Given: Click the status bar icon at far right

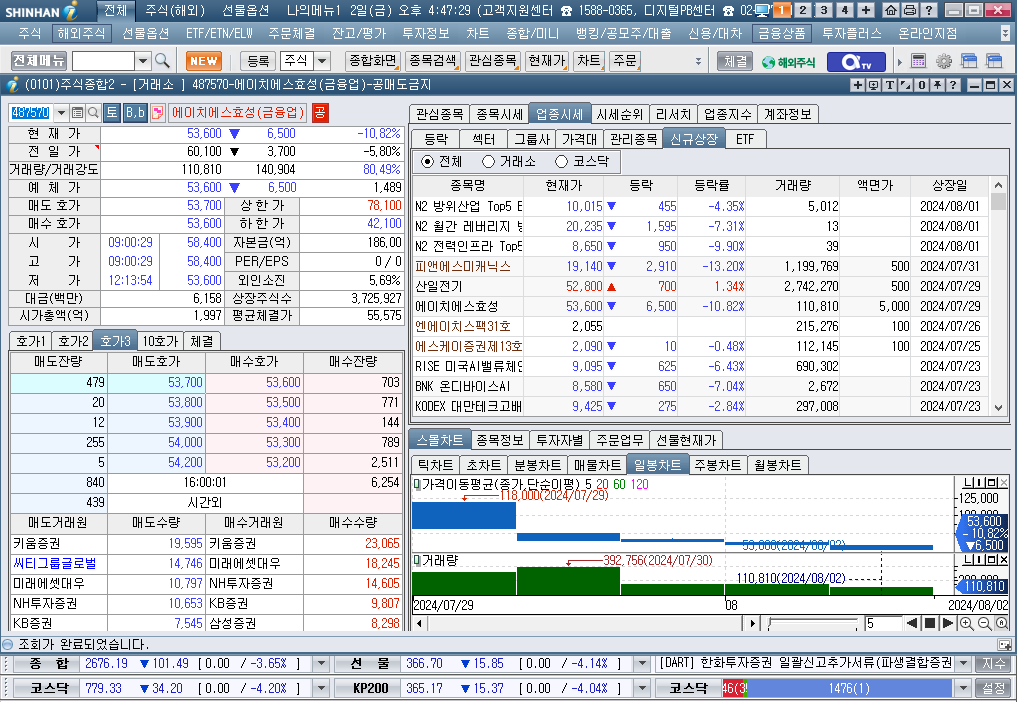Looking at the screenshot, I should [x=1004, y=644].
